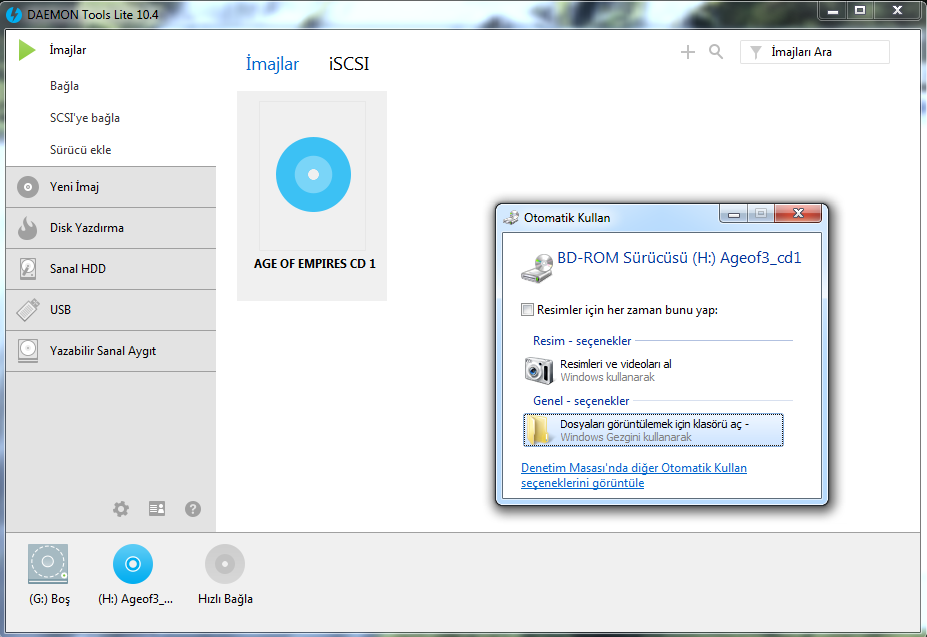Screen dimensions: 927x637
Task: Click the AGE OF EMPIRES CD 1 label
Action: tap(315, 264)
